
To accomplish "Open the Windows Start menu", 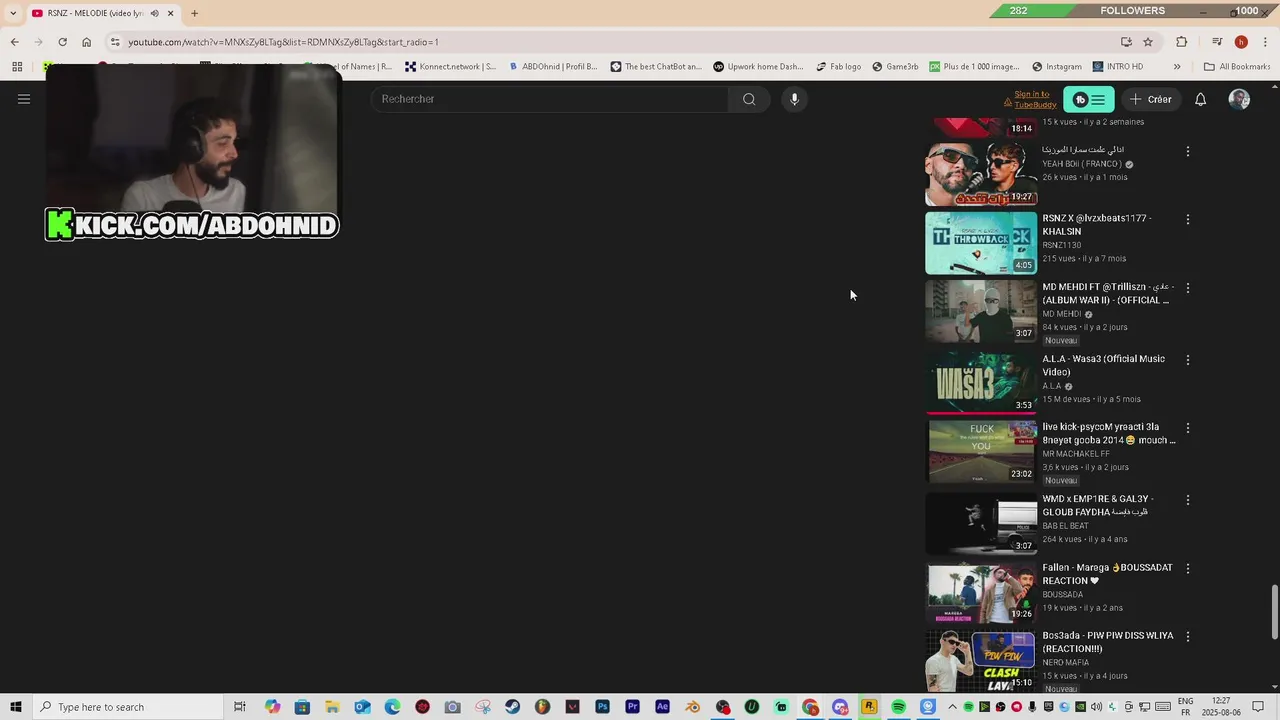I will (x=15, y=707).
